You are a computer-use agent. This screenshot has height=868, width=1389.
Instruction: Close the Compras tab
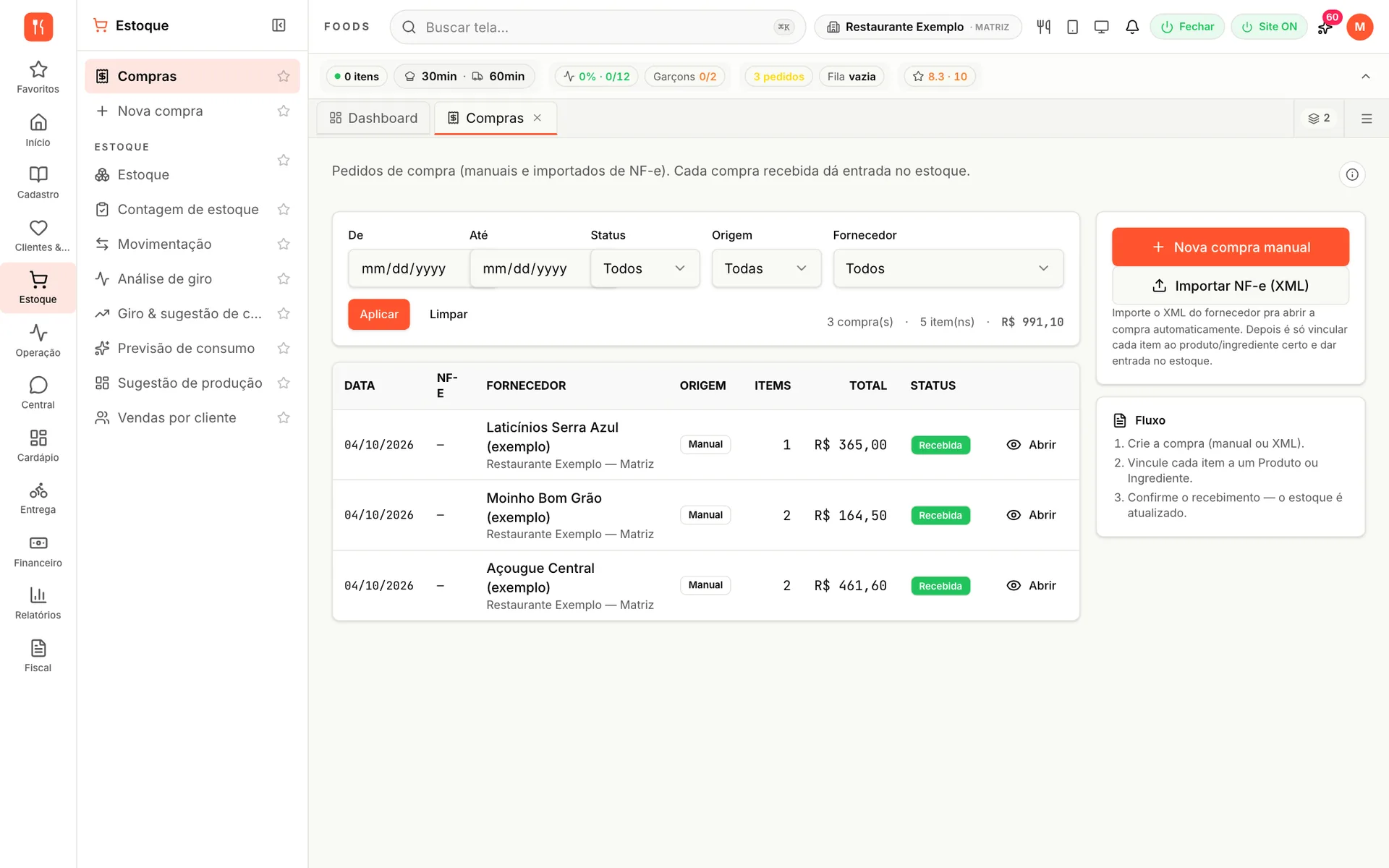(x=538, y=118)
